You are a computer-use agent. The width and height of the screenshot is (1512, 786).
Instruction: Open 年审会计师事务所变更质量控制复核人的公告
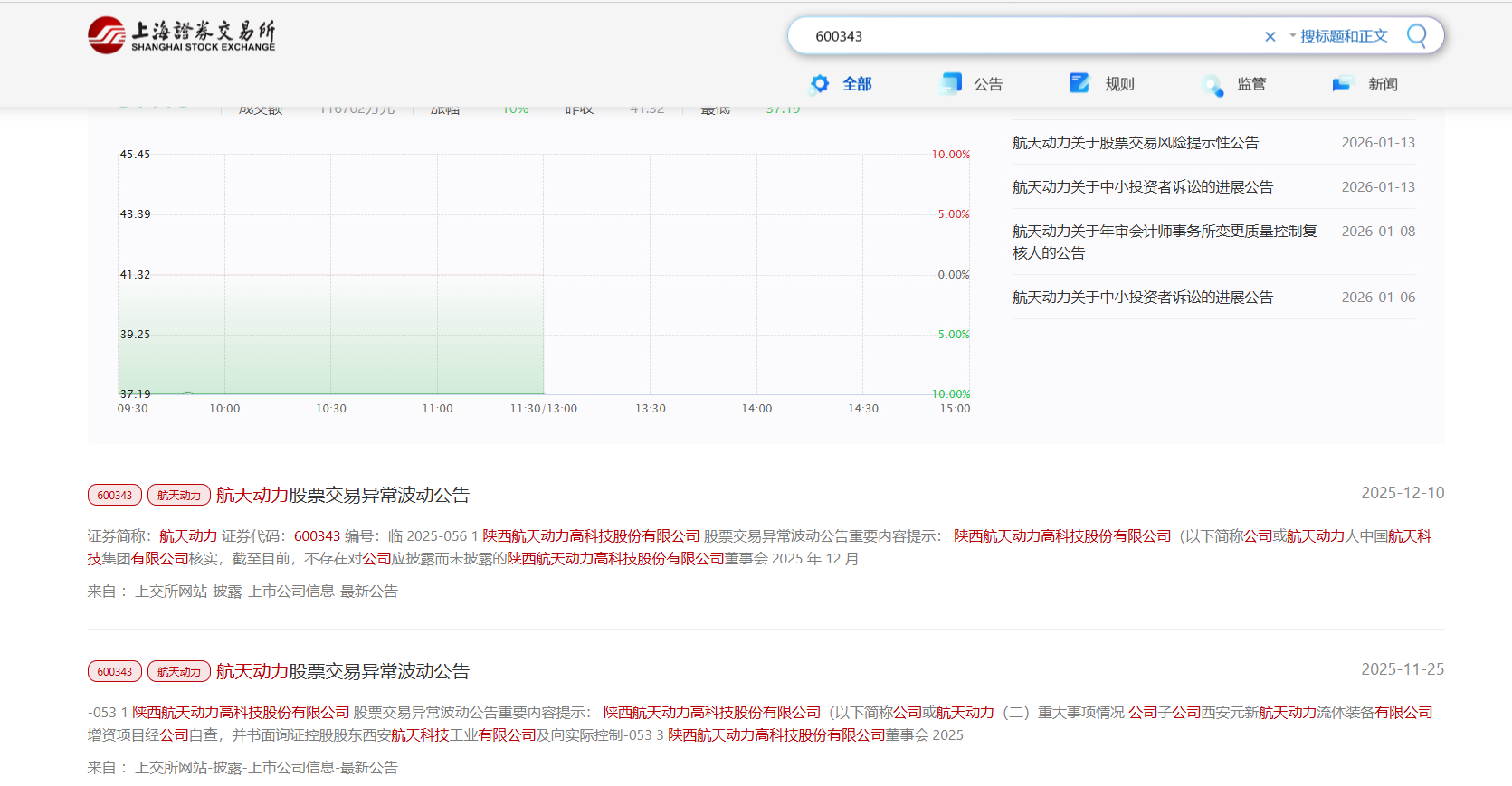1165,242
